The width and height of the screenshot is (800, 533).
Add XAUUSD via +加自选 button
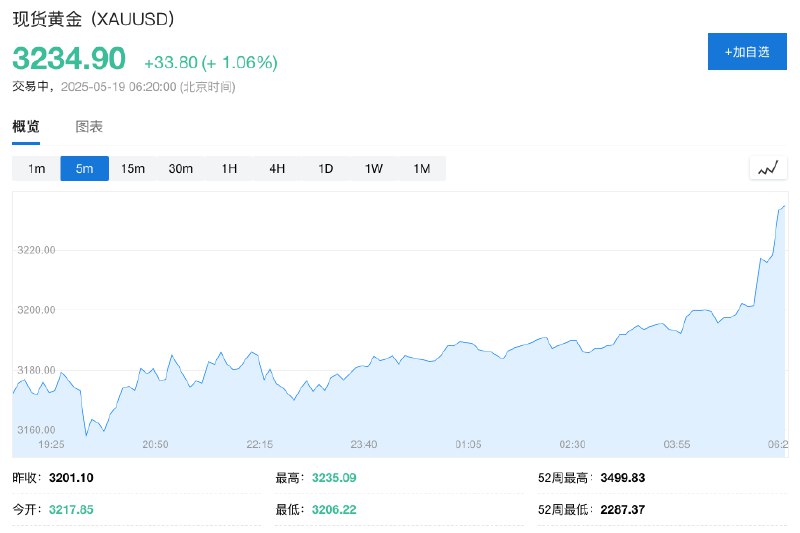747,52
